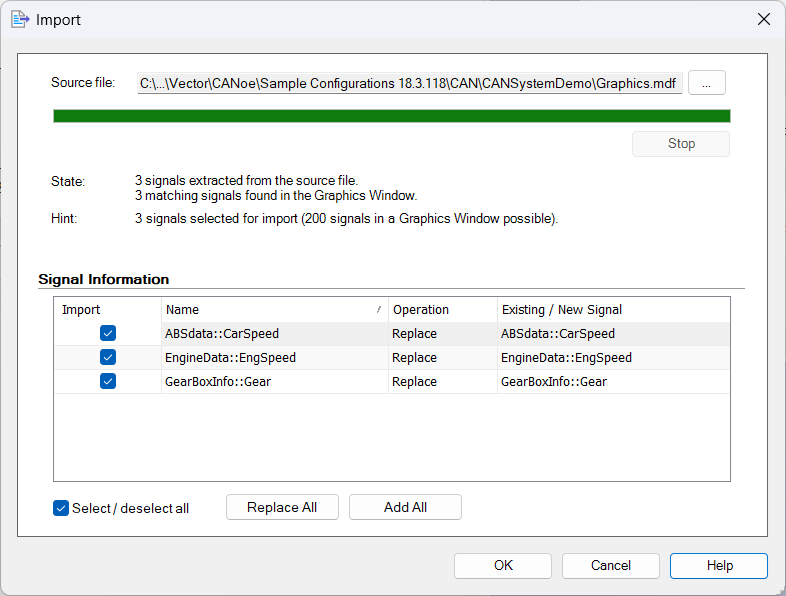This screenshot has height=596, width=786.
Task: Select the EngineData::EngSpeed name cell
Action: tap(275, 358)
